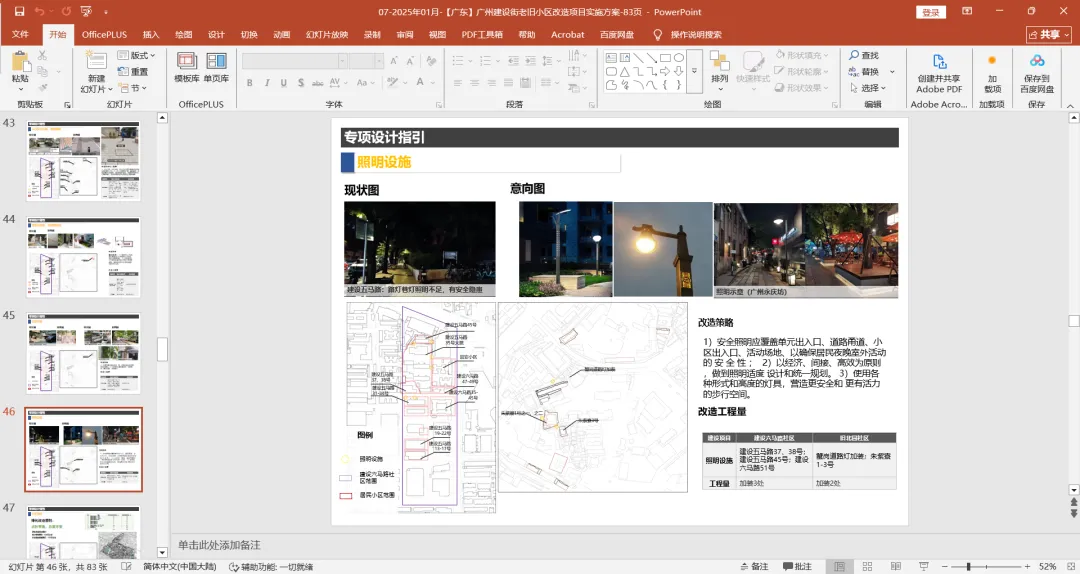Screen dimensions: 1080x574
Task: Switch to the 幻灯片放映 tab
Action: (x=327, y=34)
